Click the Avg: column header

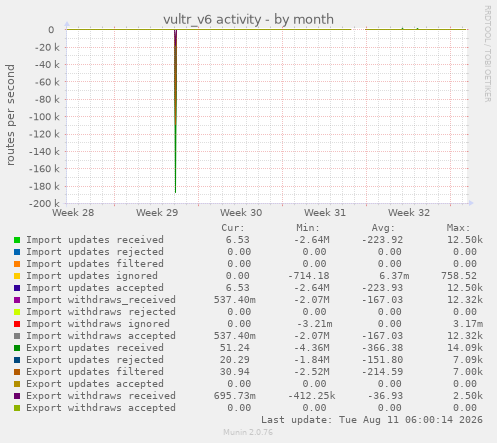(383, 228)
